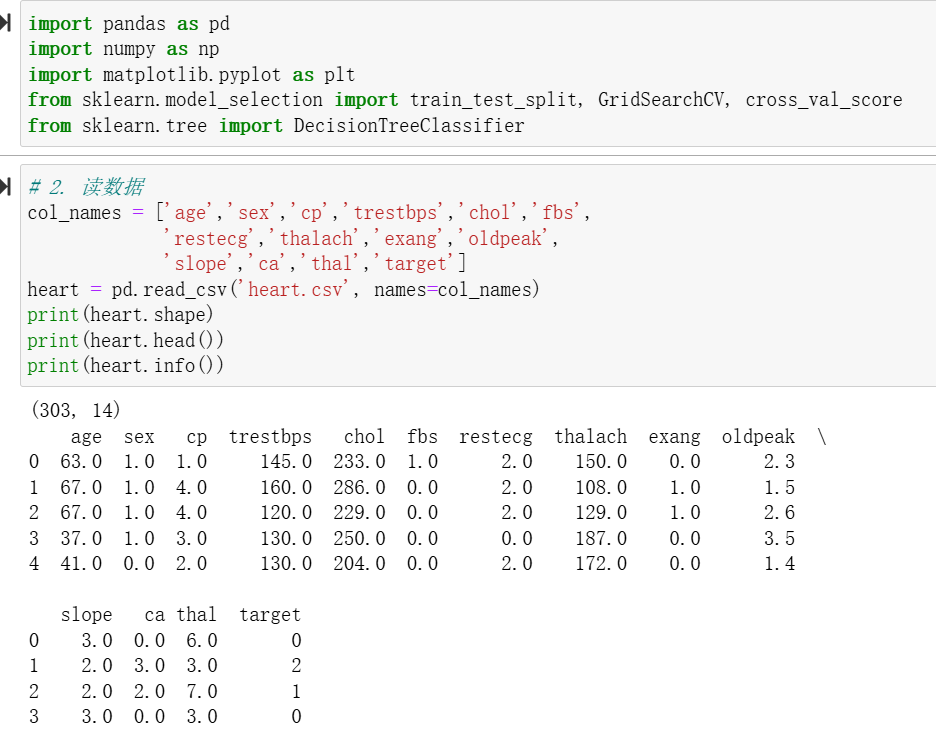Screen dimensions: 936x734
Task: Click the 'age' column header in output
Action: (86, 437)
